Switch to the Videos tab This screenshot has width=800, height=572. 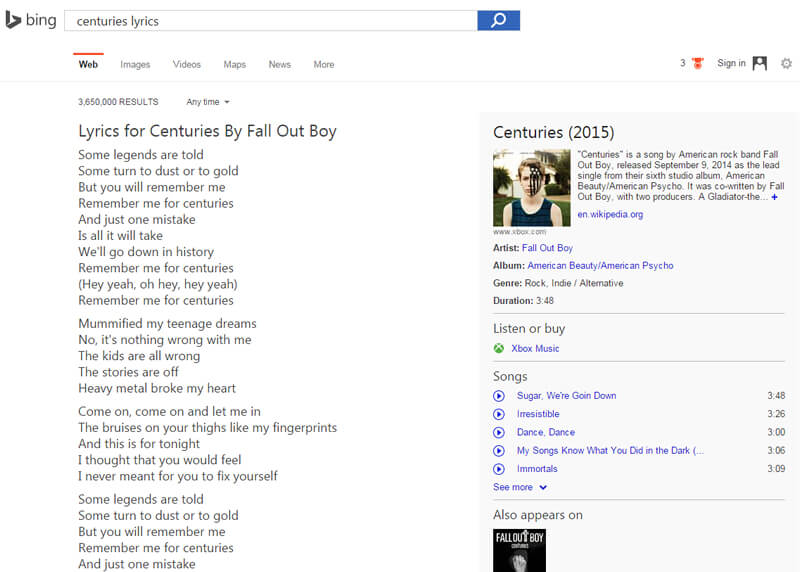pos(187,64)
